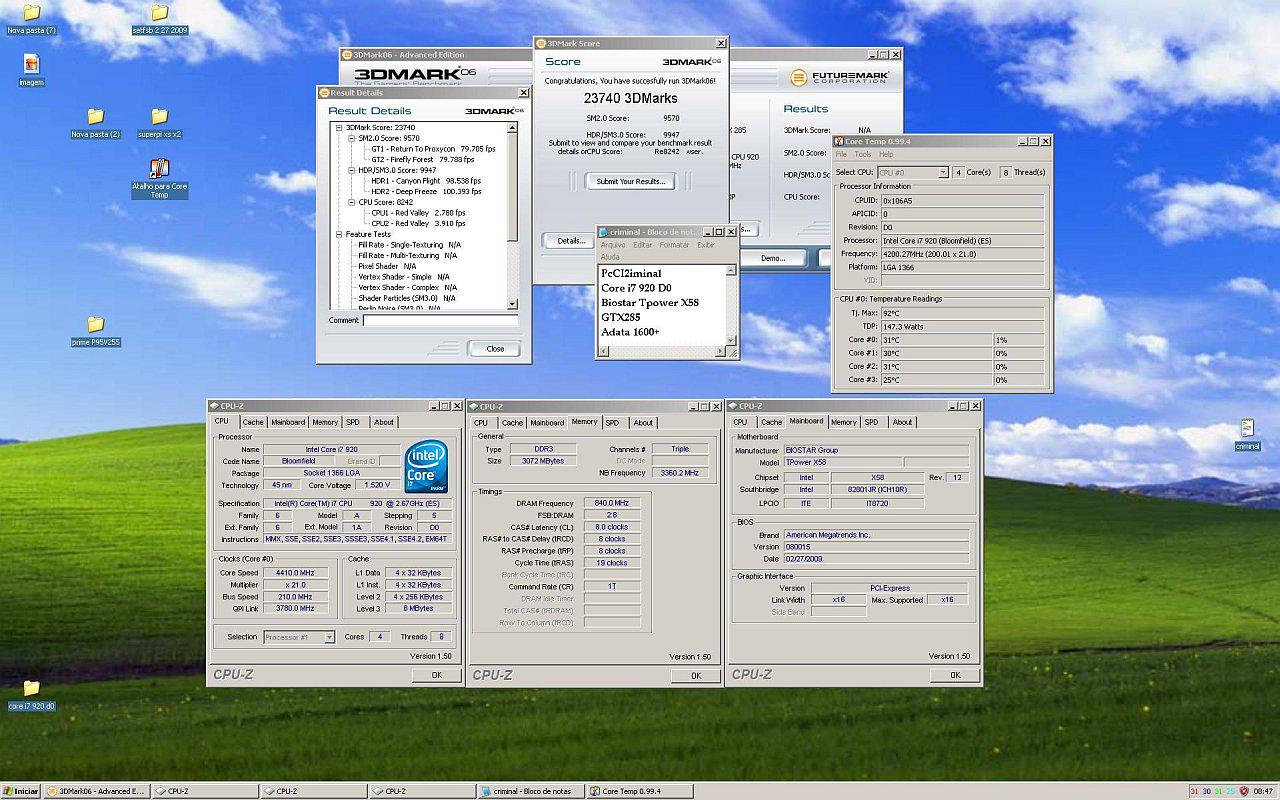Screen dimensions: 1280x800
Task: Select the imagem desktop icon
Action: pyautogui.click(x=31, y=69)
